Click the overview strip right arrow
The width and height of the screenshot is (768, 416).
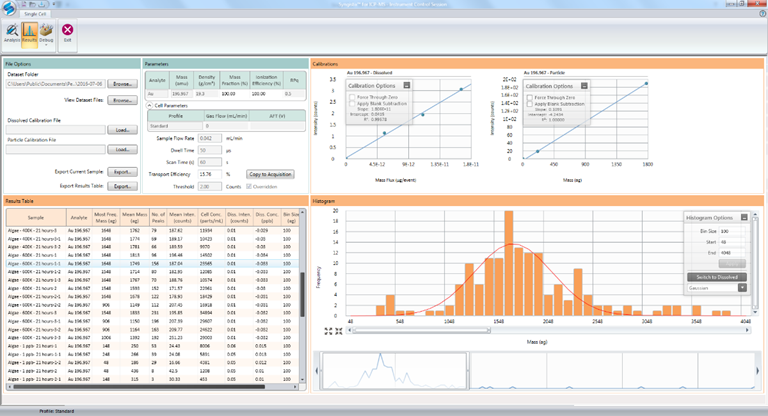point(758,371)
